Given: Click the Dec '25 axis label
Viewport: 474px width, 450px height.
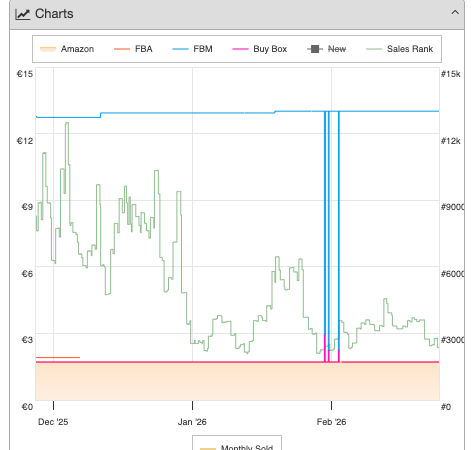Looking at the screenshot, I should point(53,422).
